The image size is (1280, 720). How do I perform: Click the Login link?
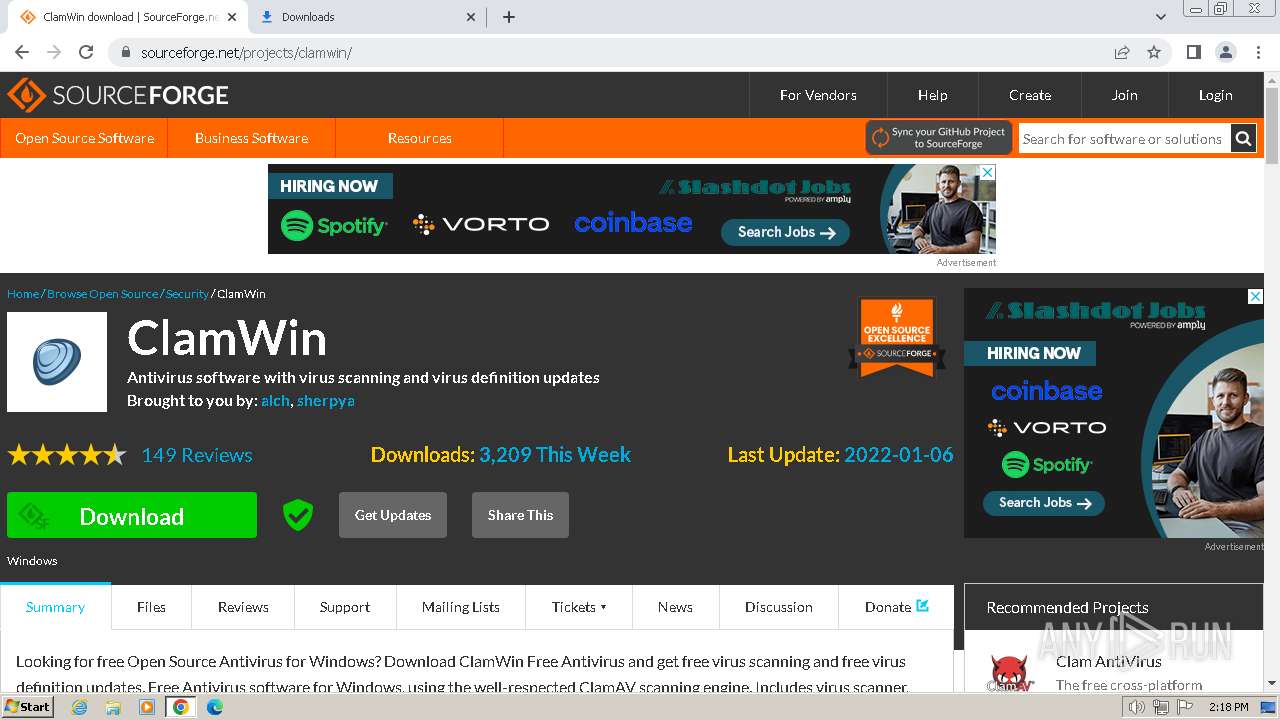click(x=1215, y=95)
